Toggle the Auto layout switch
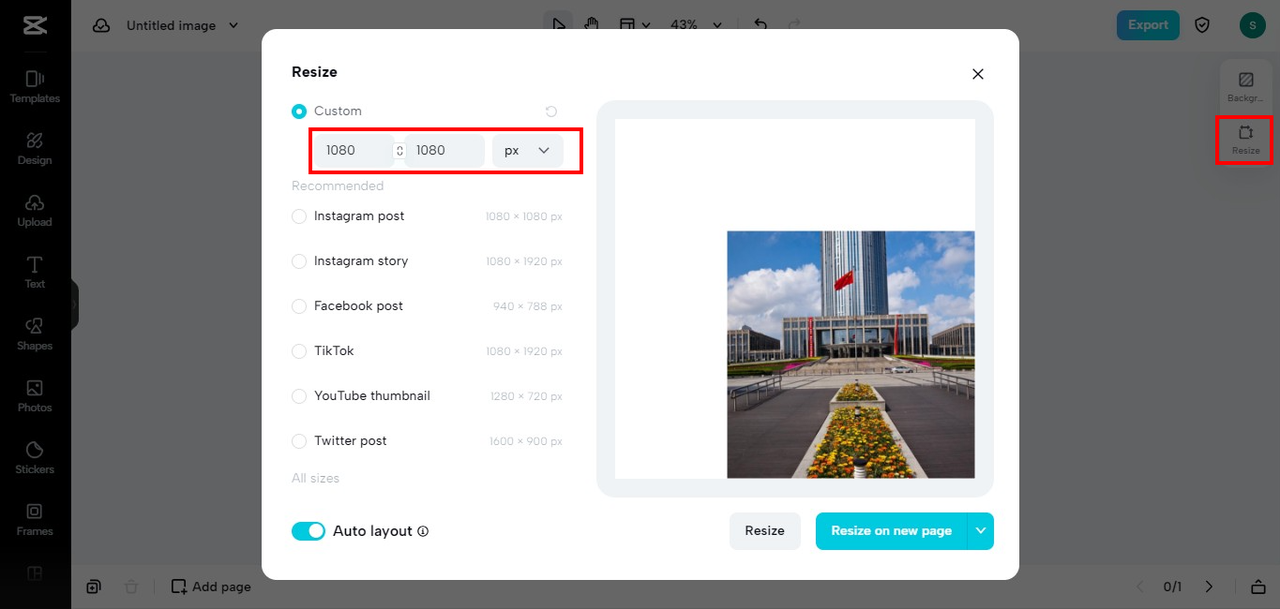This screenshot has height=609, width=1280. pyautogui.click(x=309, y=531)
